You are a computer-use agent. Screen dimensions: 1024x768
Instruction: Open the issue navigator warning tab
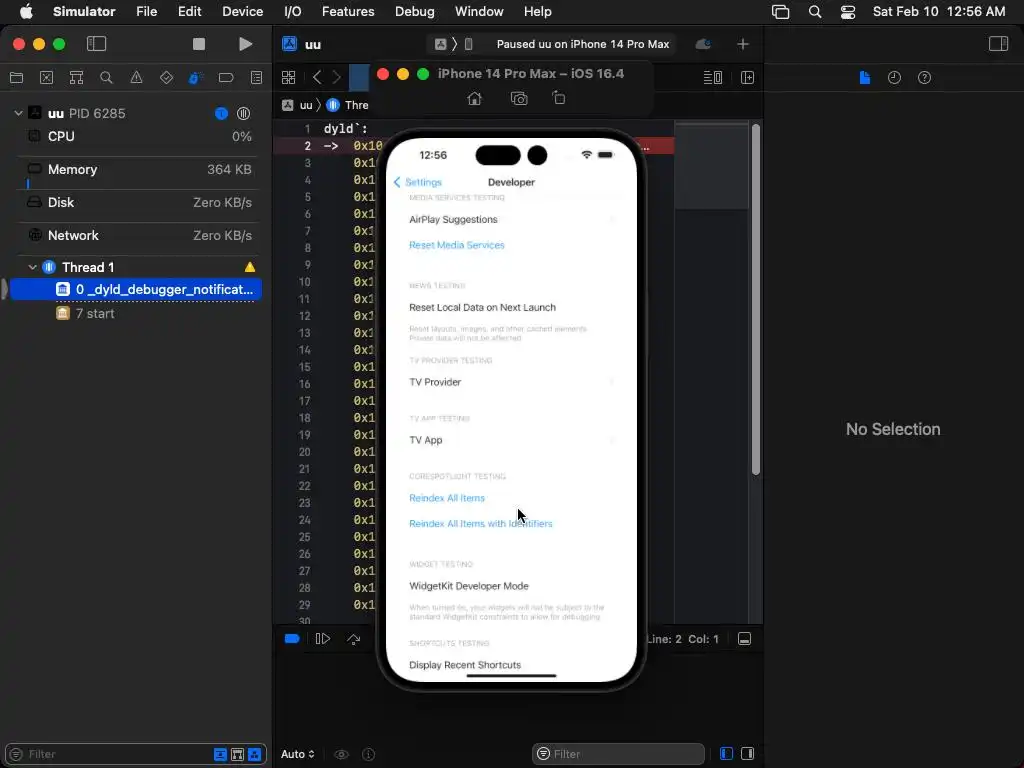(x=136, y=78)
